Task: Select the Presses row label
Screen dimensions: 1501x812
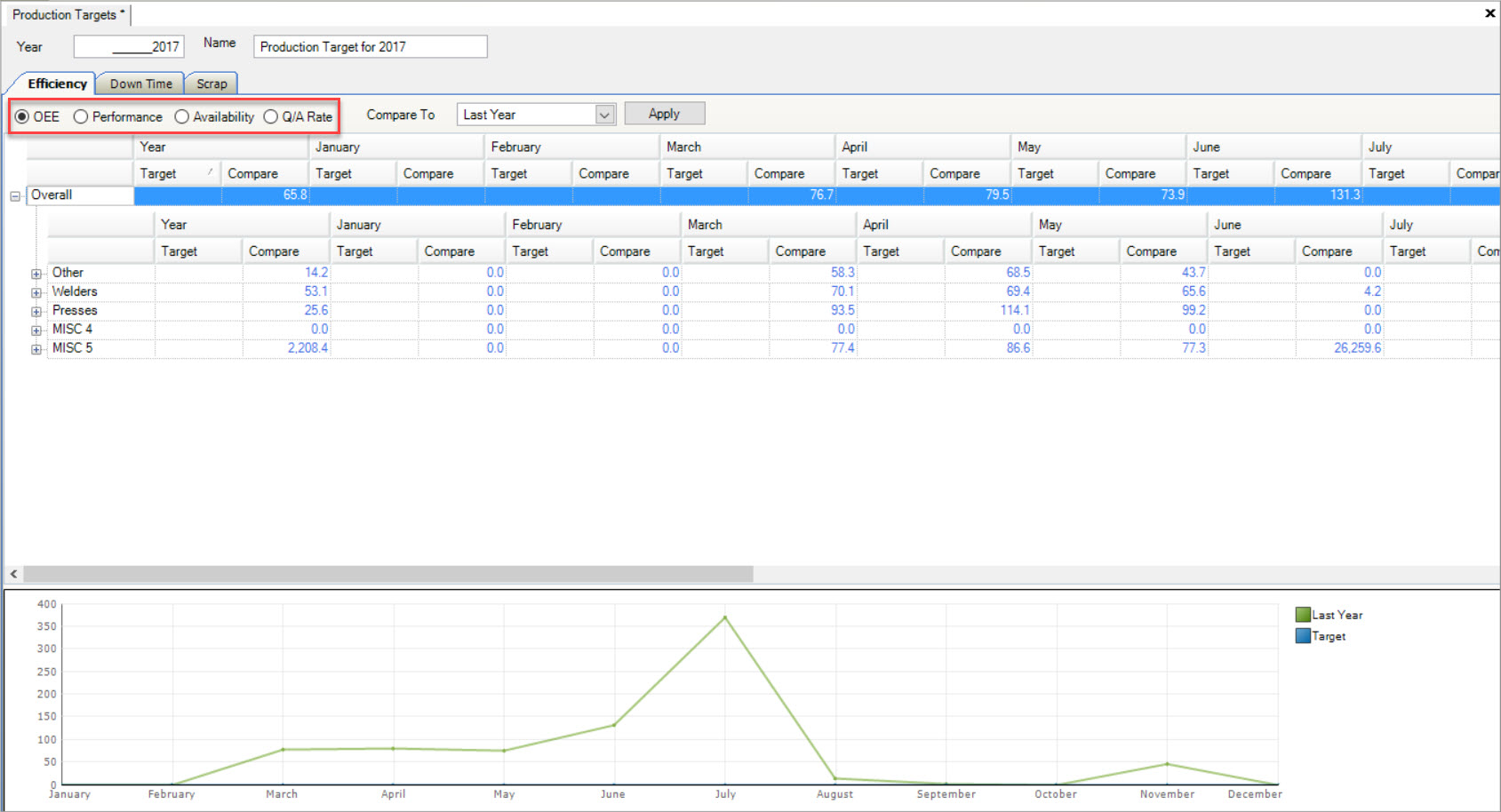Action: pyautogui.click(x=75, y=310)
